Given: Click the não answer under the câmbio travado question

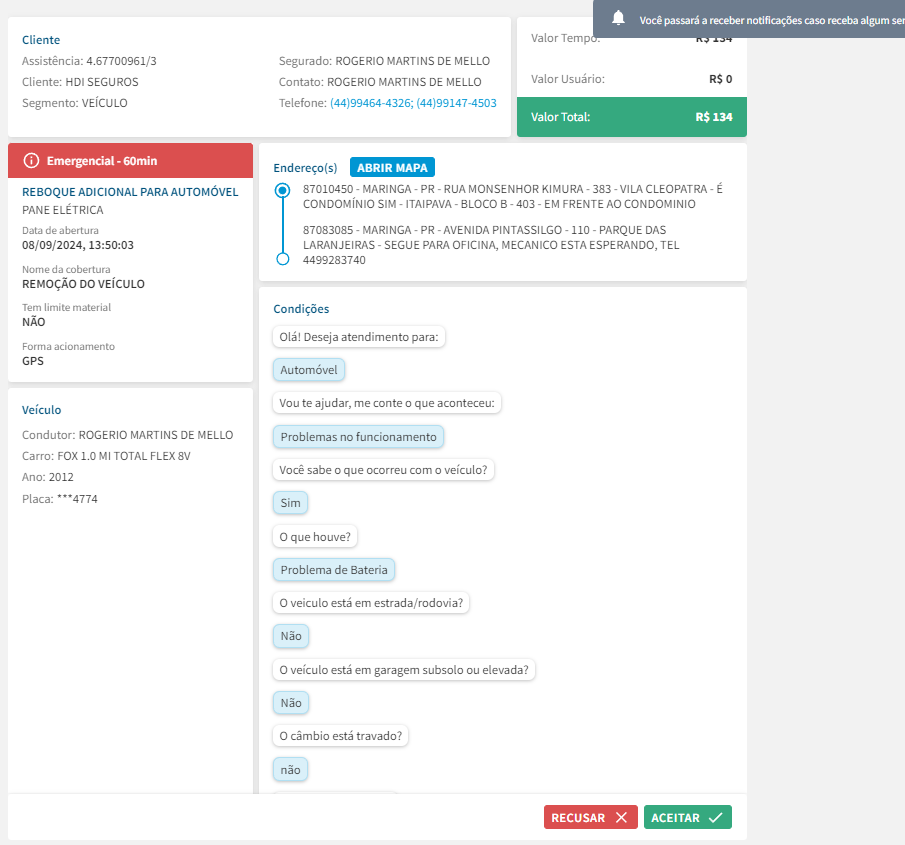Looking at the screenshot, I should [x=290, y=769].
